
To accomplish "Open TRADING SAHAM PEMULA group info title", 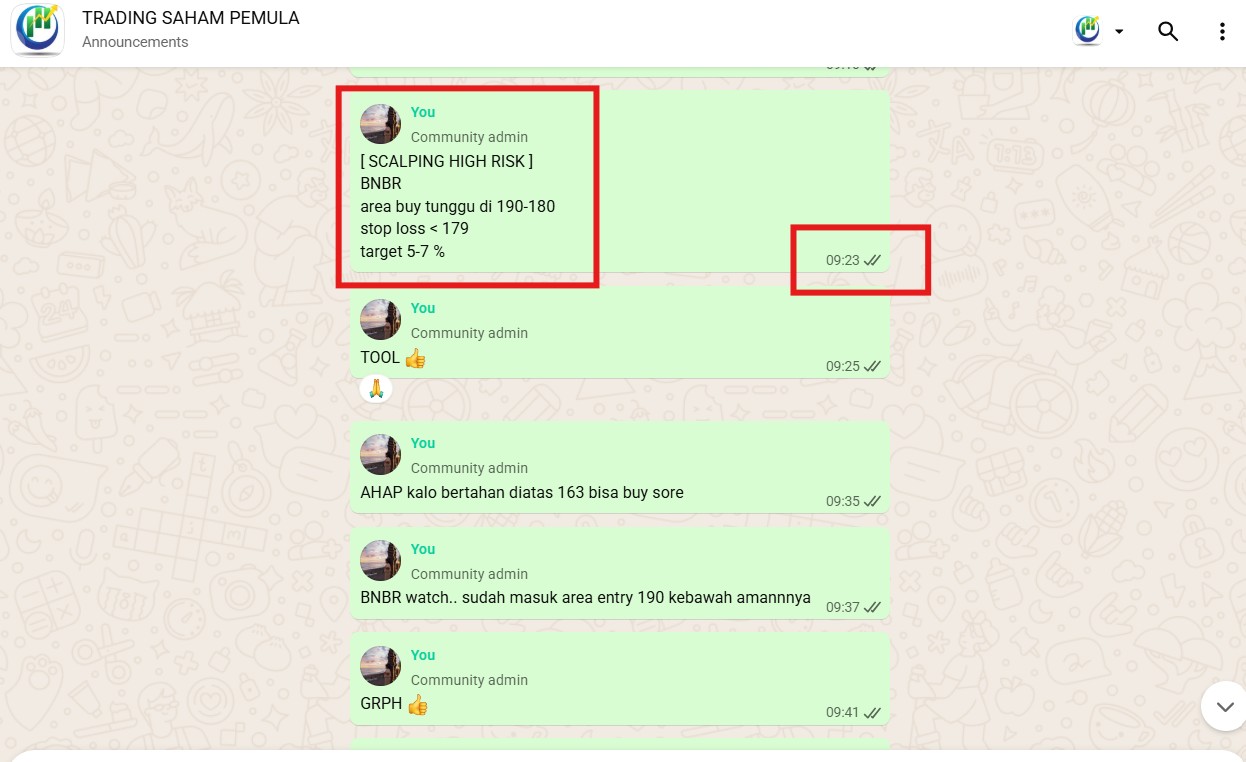I will (190, 18).
